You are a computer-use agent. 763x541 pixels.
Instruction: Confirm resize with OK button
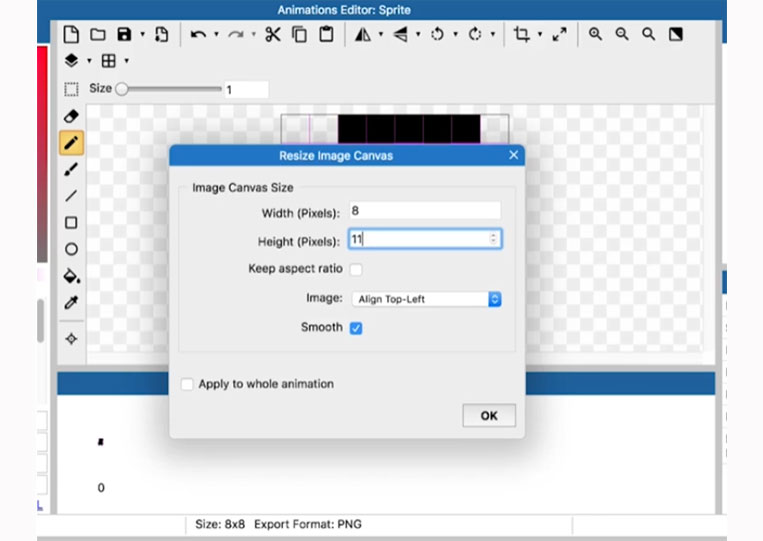pos(489,415)
